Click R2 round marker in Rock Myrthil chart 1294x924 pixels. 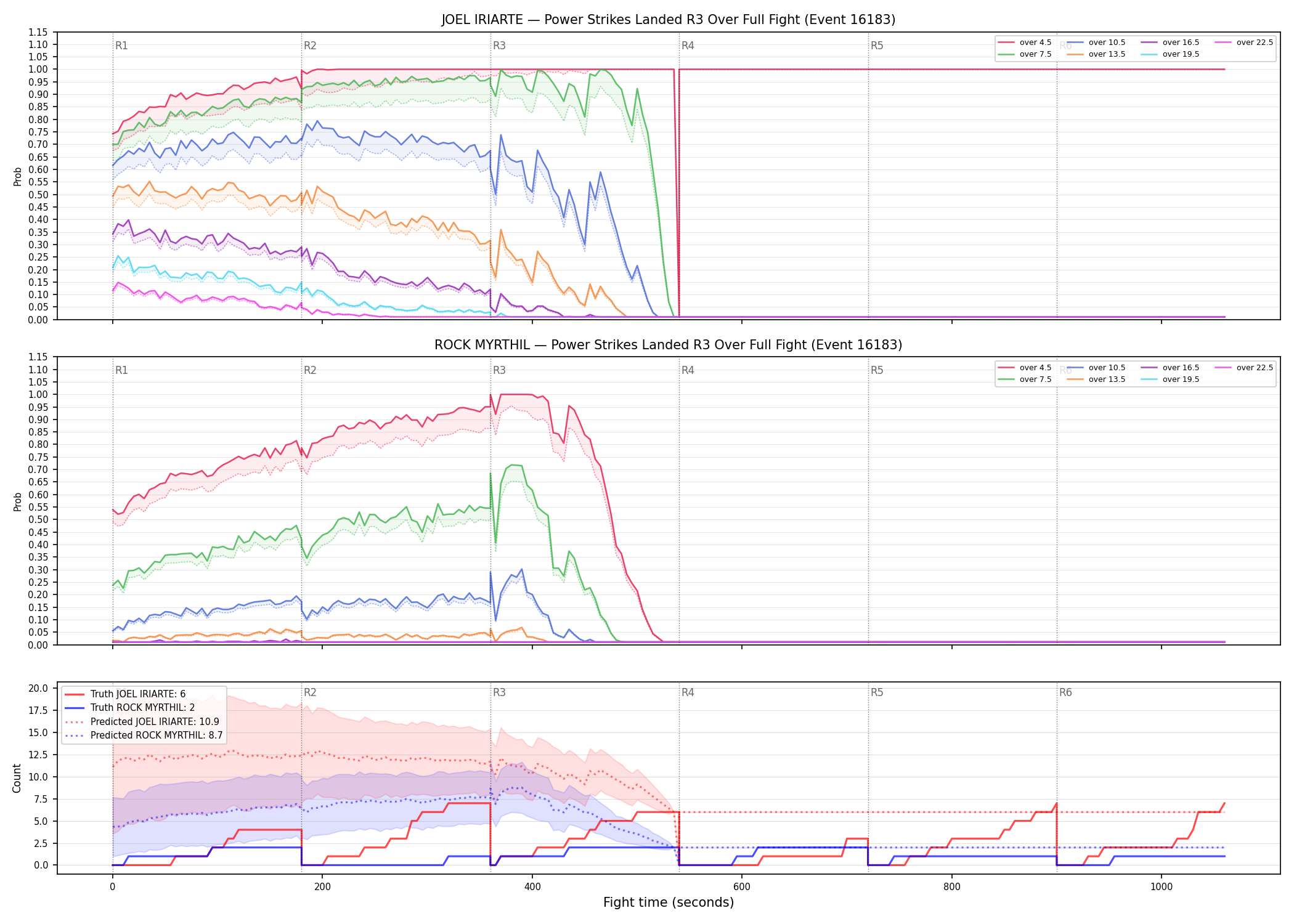[x=310, y=370]
